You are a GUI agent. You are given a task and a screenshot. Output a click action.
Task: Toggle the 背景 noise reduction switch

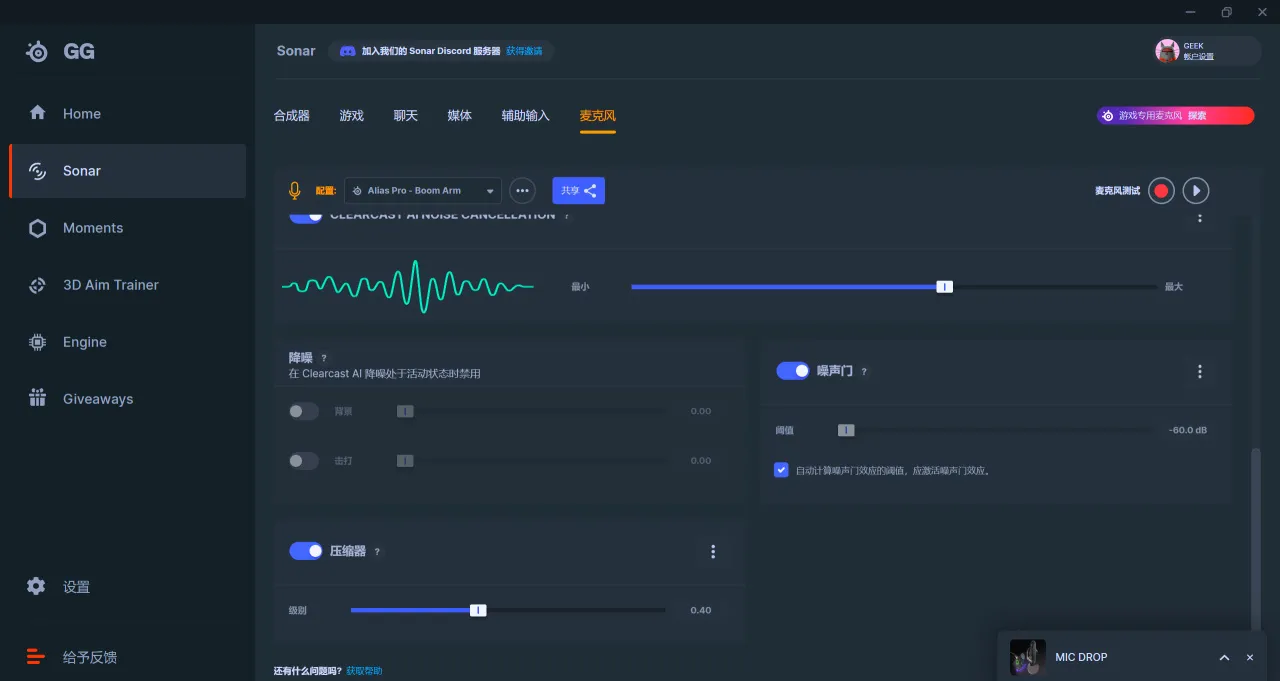(304, 411)
